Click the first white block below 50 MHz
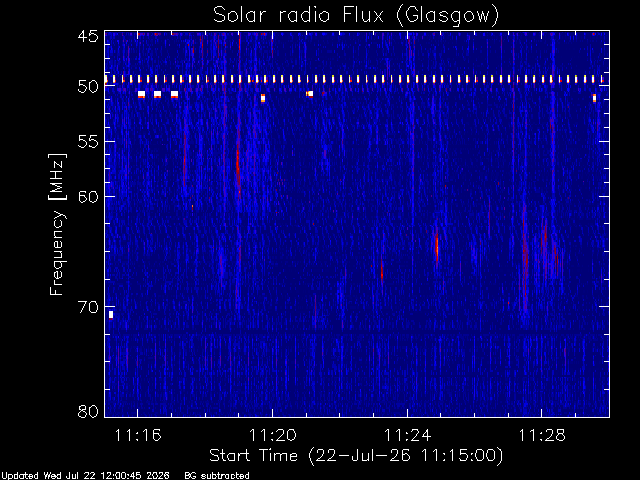This screenshot has height=480, width=640. pos(141,94)
